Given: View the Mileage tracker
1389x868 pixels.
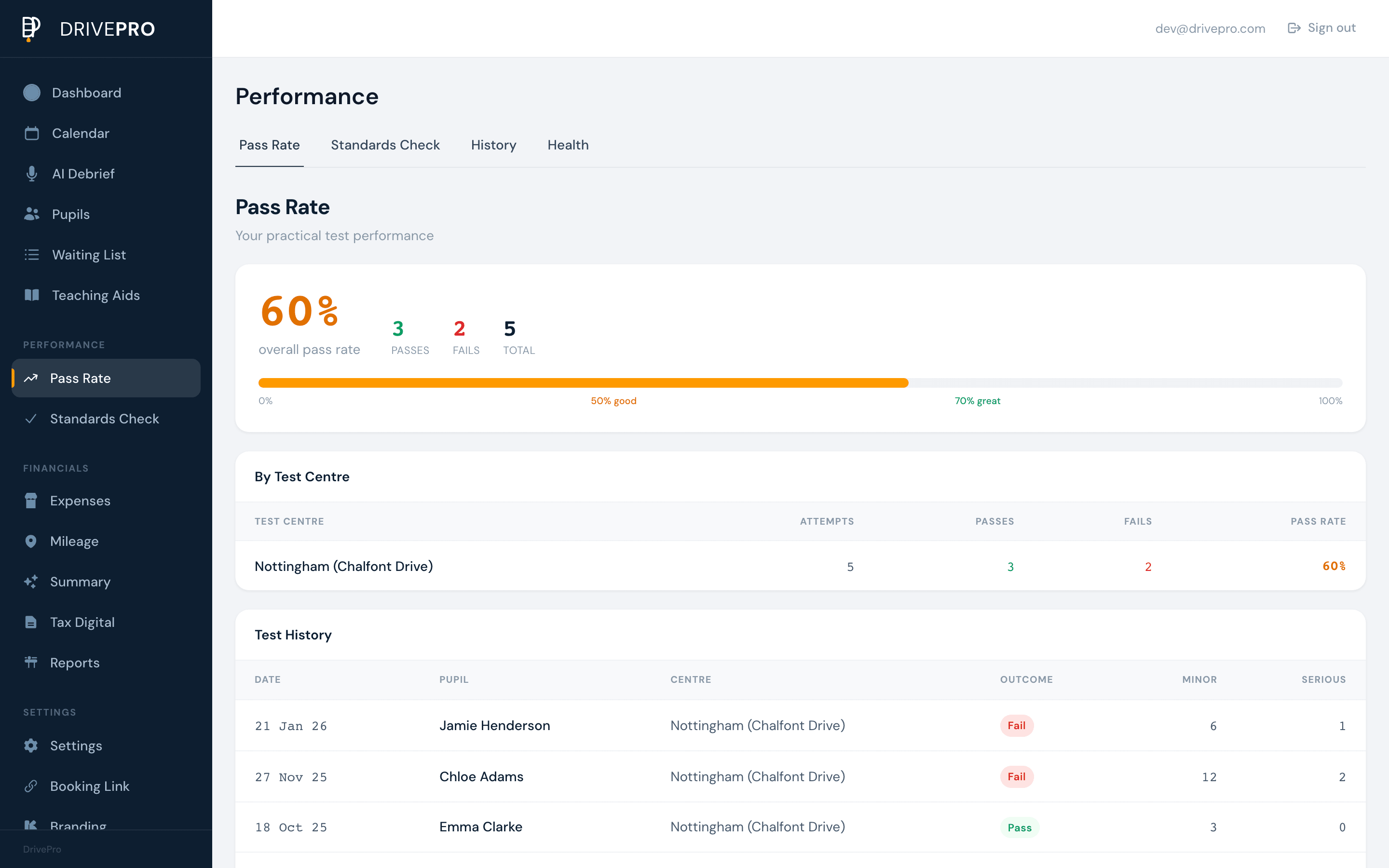Looking at the screenshot, I should [74, 541].
